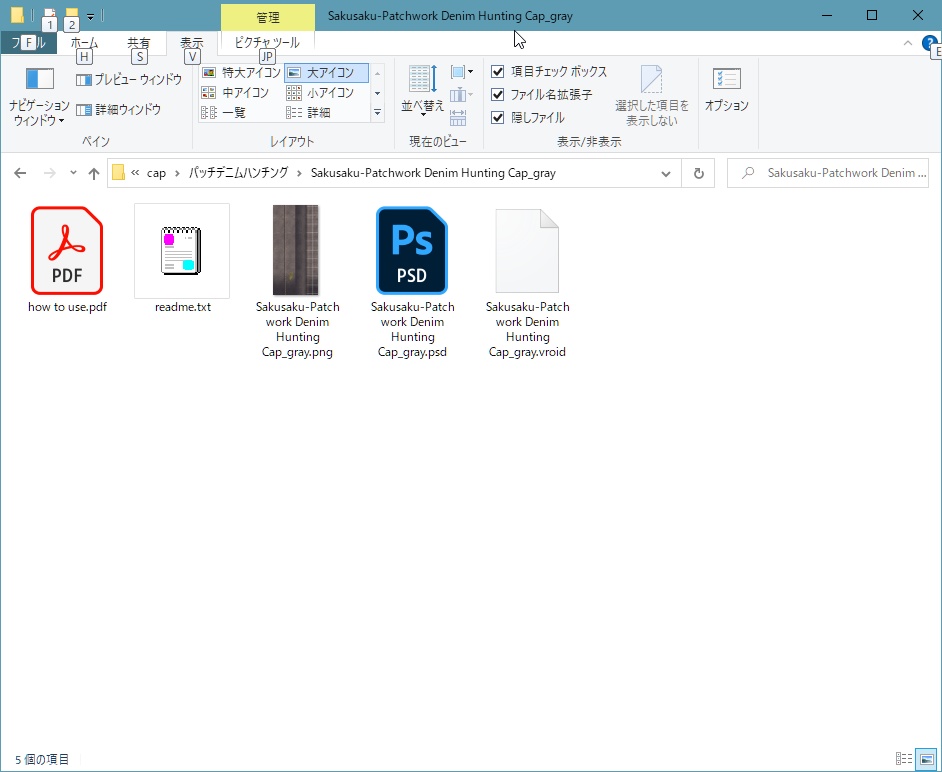Open the Sort by (並べ替え) menu
This screenshot has height=772, width=942.
pos(423,91)
